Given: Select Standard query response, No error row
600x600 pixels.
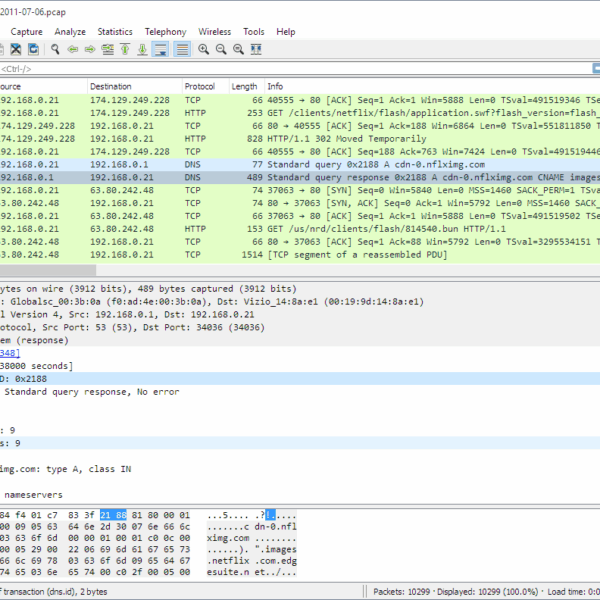Looking at the screenshot, I should click(x=300, y=392).
